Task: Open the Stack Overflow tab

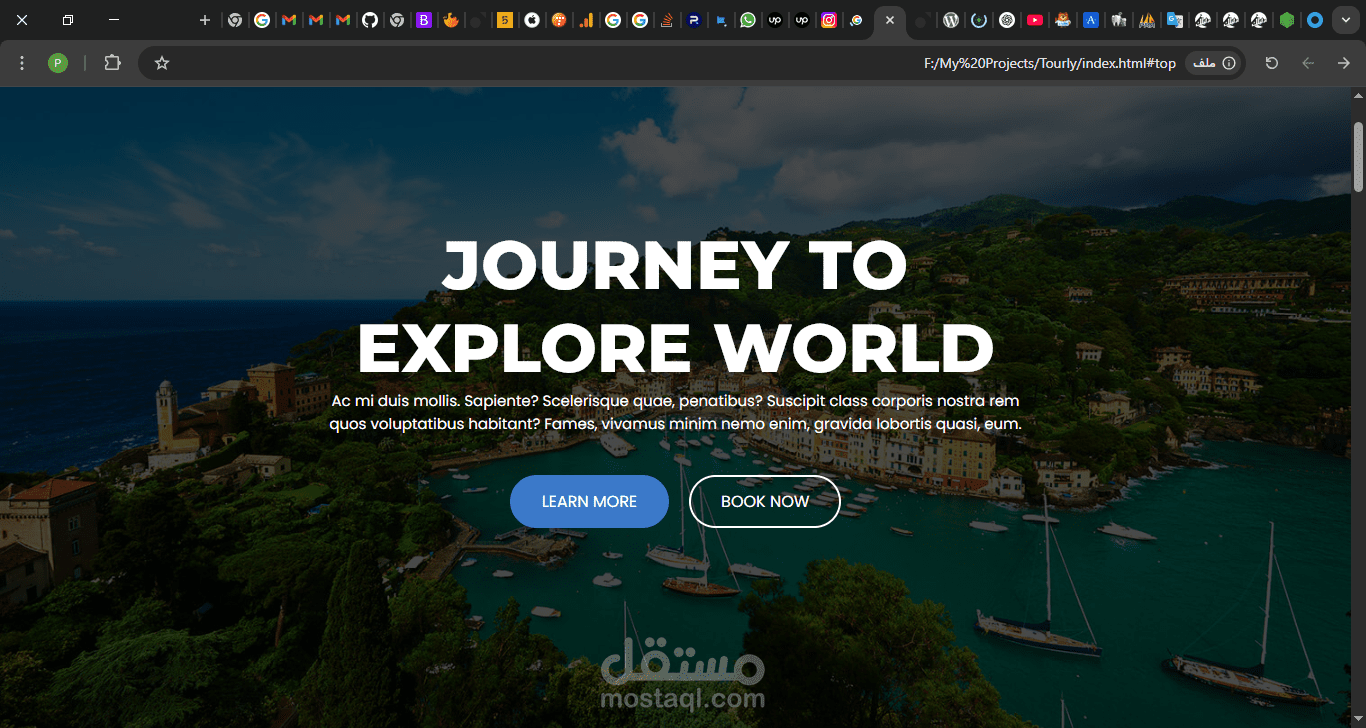Action: pyautogui.click(x=666, y=20)
